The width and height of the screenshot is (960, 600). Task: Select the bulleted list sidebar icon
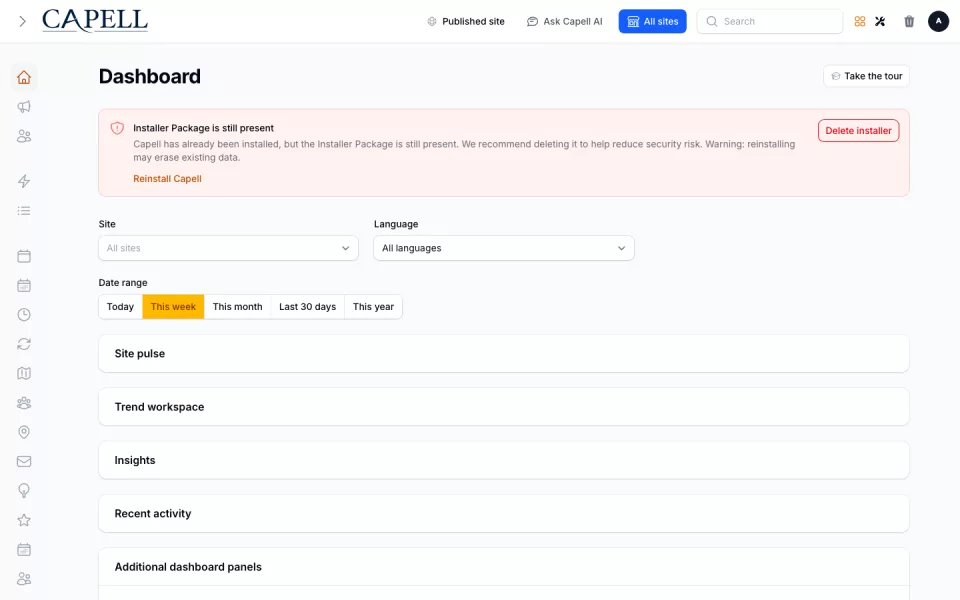point(24,211)
